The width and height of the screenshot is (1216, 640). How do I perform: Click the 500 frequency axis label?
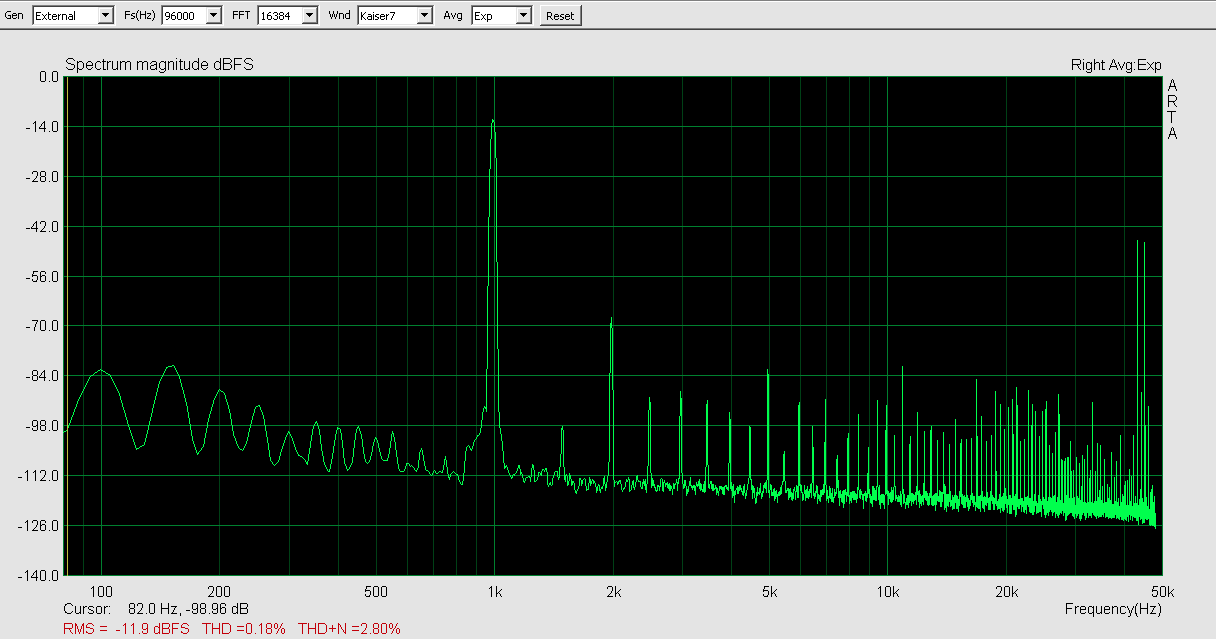[375, 591]
